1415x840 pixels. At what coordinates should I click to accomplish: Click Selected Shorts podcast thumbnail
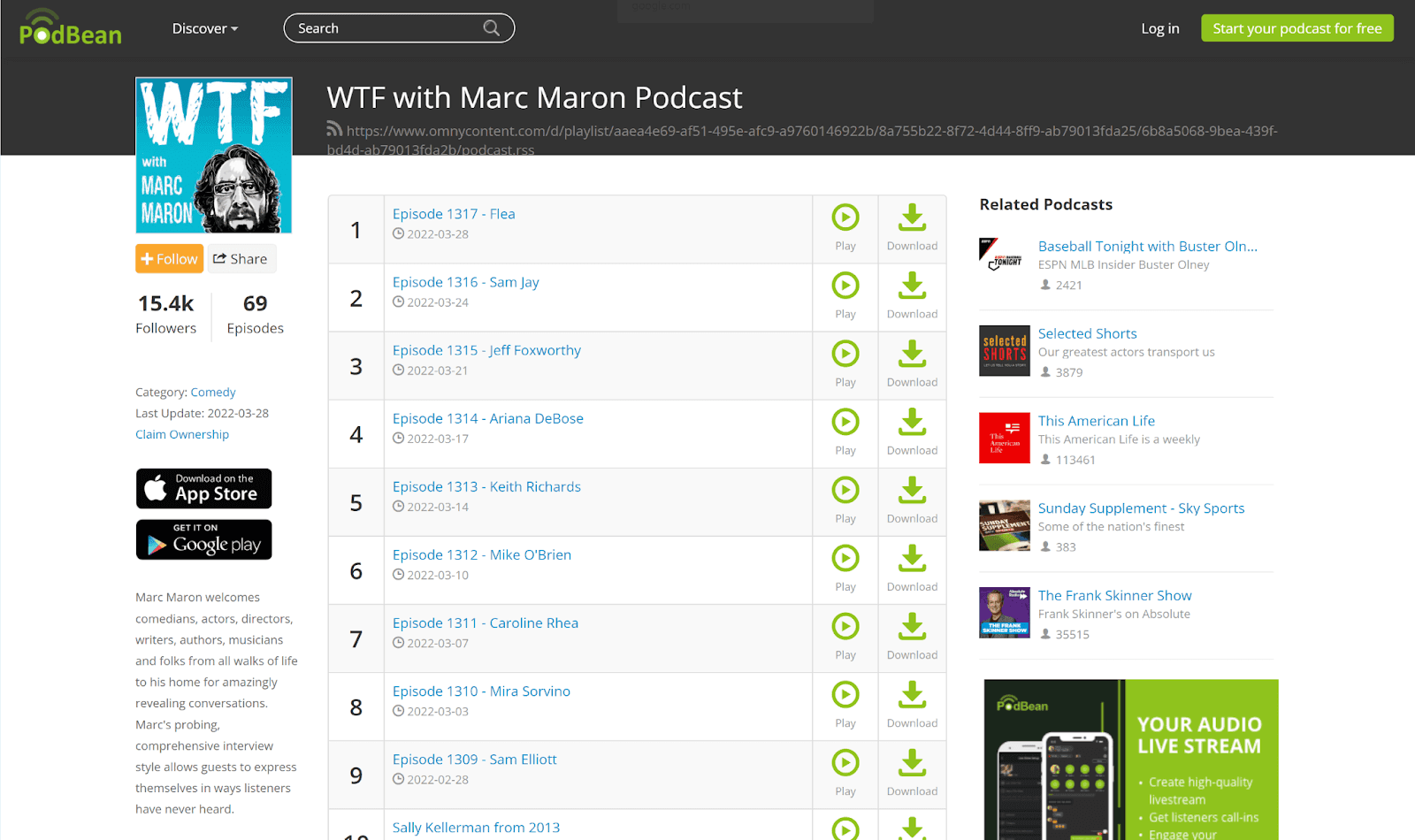click(x=1004, y=350)
